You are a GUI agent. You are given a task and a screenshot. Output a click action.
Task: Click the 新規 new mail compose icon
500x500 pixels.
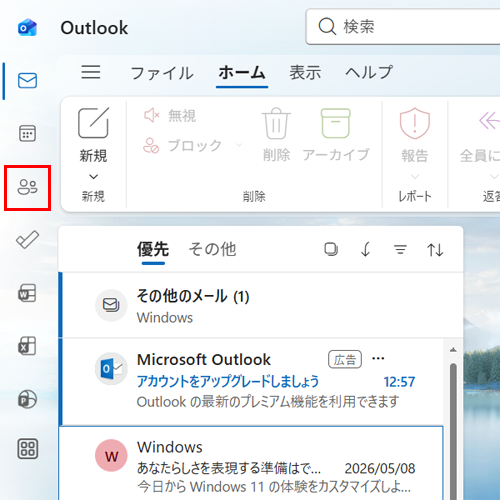[94, 123]
